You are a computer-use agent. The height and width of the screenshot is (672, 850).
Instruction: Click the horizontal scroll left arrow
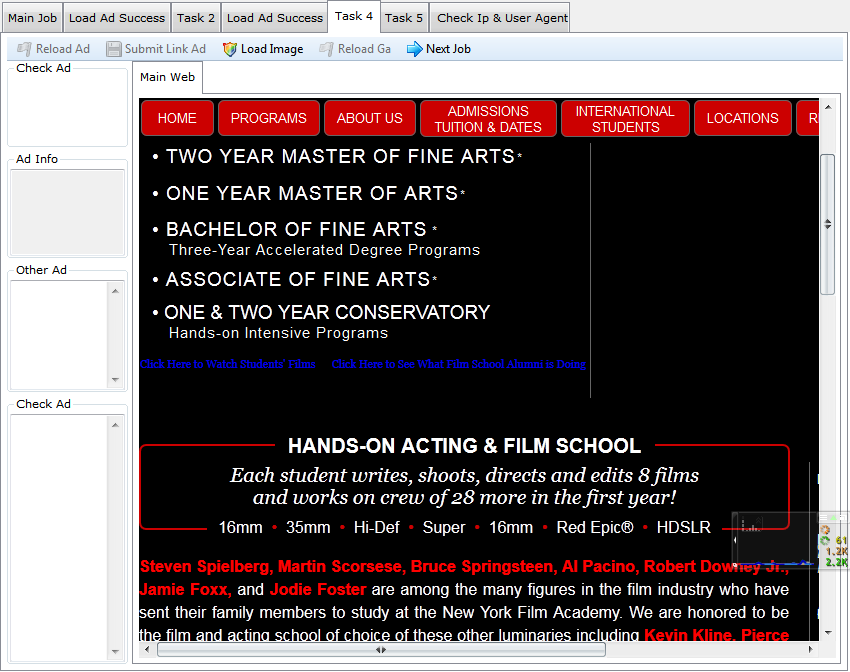click(x=147, y=649)
